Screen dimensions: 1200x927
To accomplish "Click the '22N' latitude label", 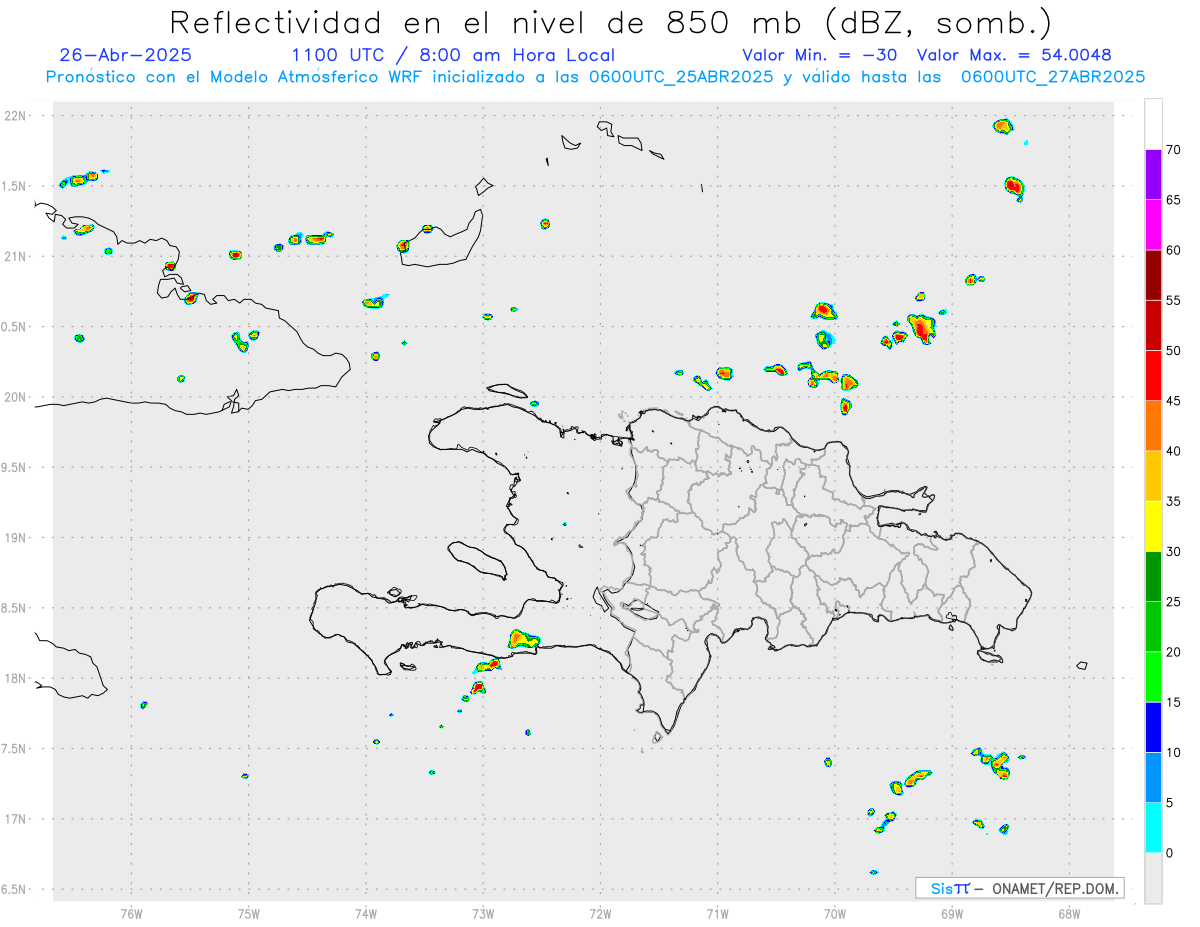I will 16,116.
